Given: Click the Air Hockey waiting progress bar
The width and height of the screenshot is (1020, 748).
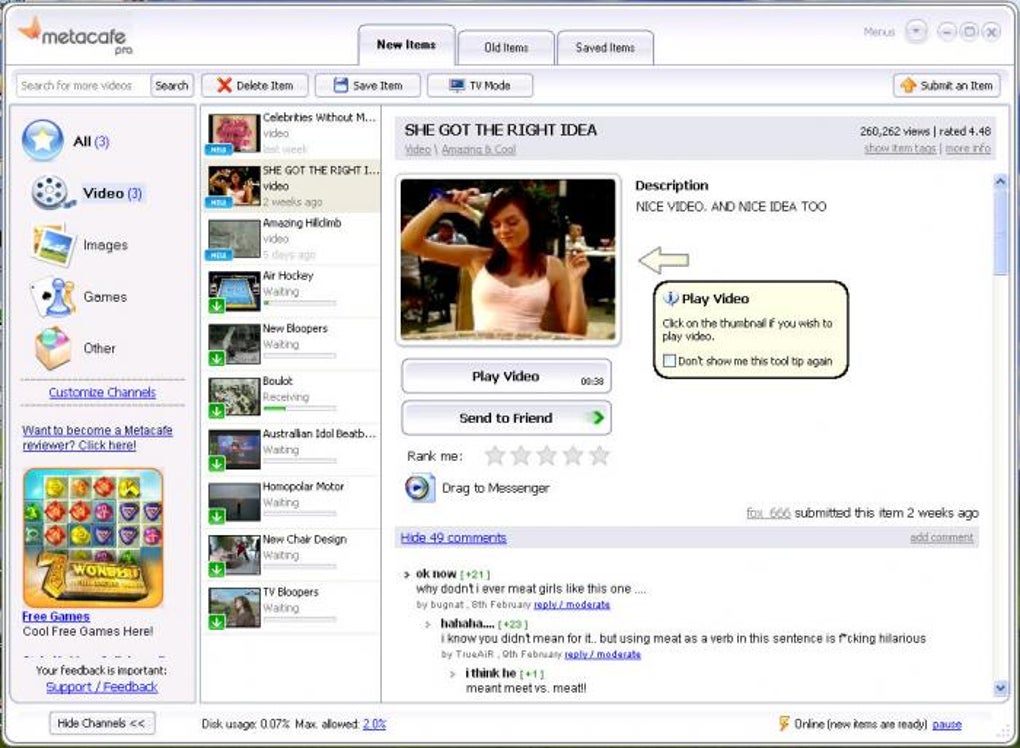Looking at the screenshot, I should [300, 302].
